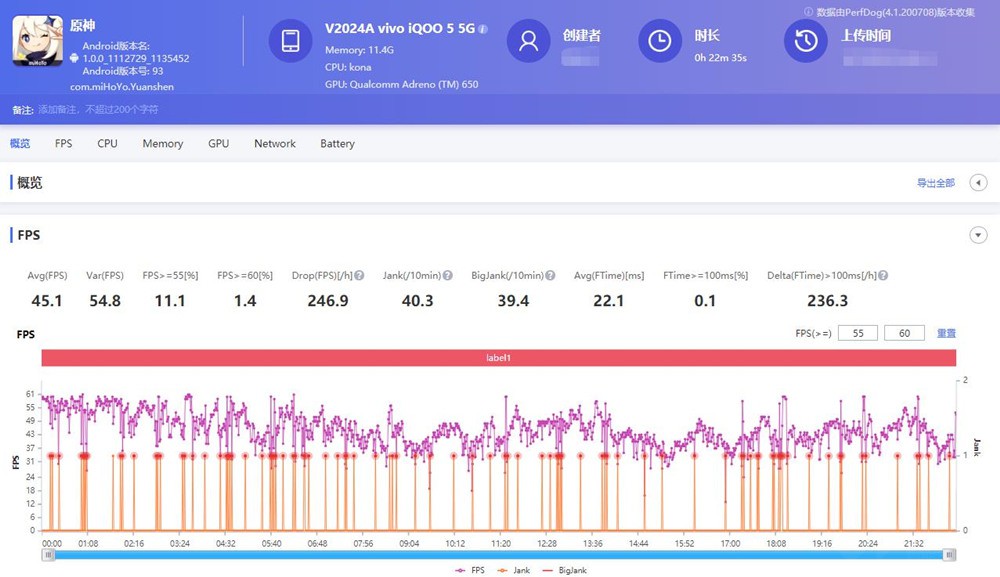This screenshot has height=577, width=1000.
Task: Click the 重置 reset link
Action: 946,333
